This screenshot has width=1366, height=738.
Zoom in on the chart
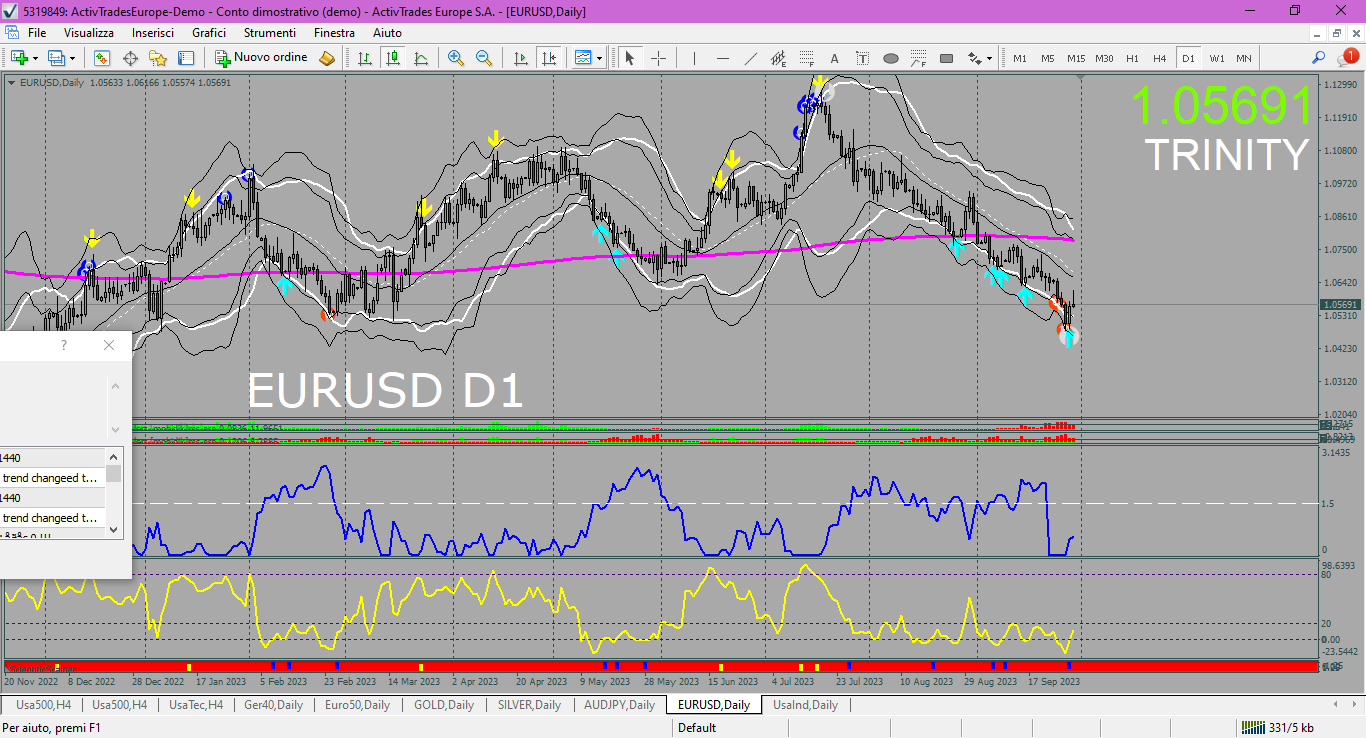pos(456,58)
